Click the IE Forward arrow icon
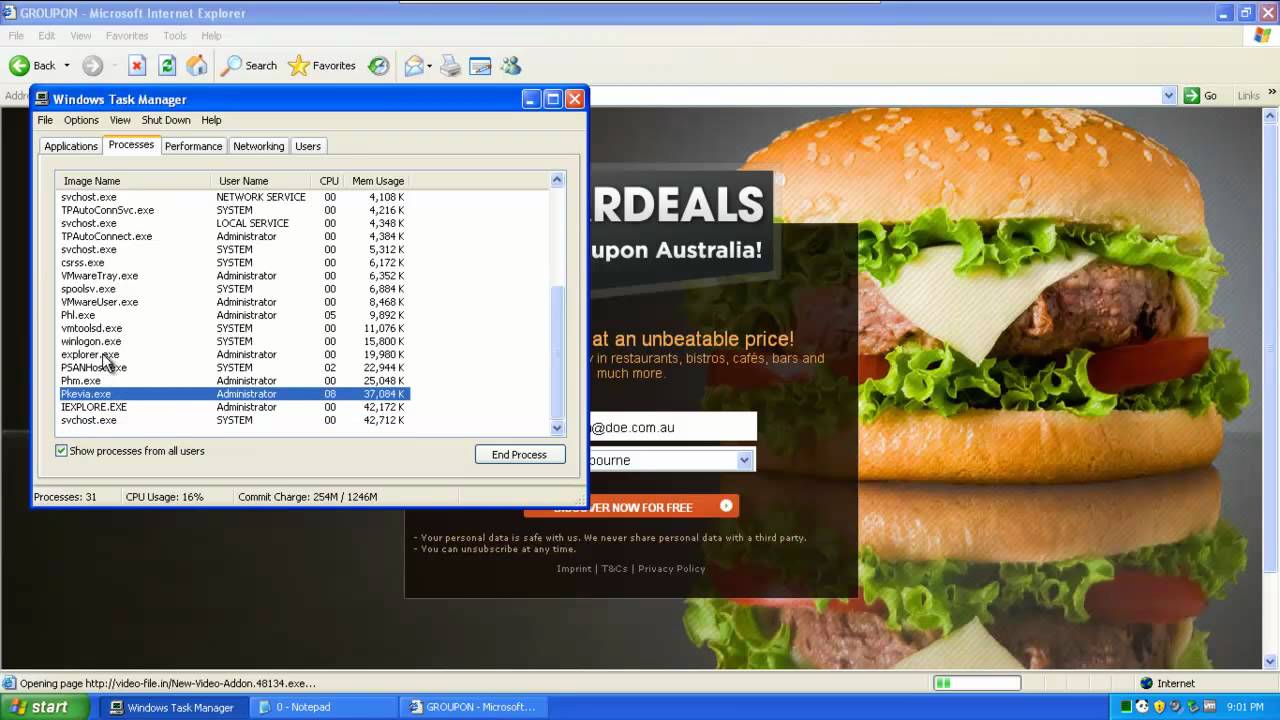Screen dimensions: 1280x720 click(92, 66)
